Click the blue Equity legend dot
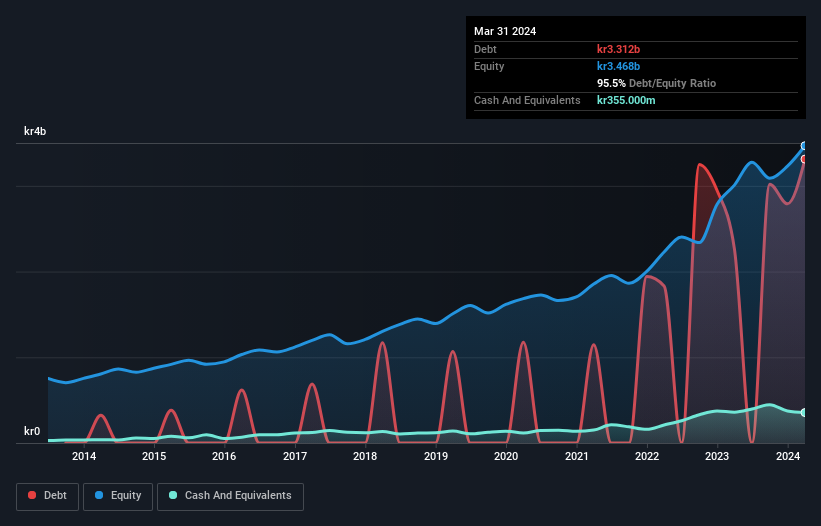 [99, 495]
